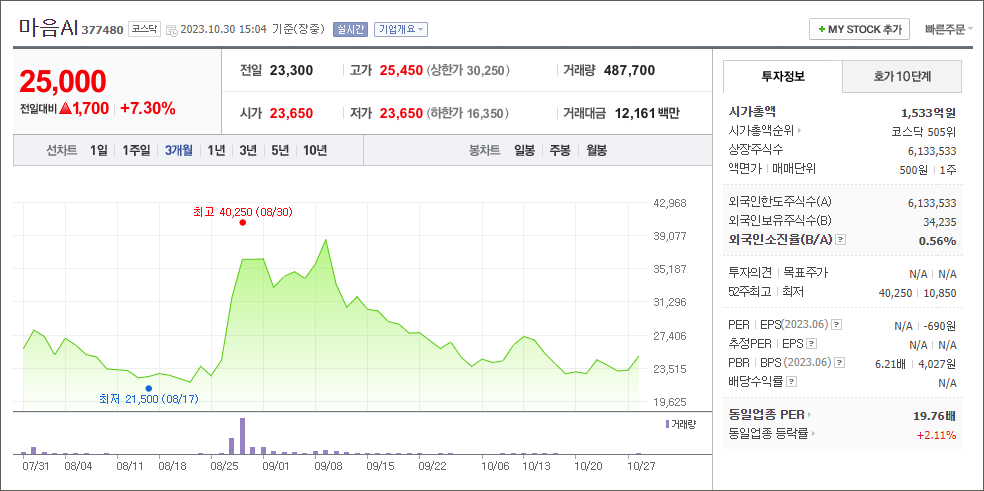
Task: Click the 52주최고 label
Action: (x=750, y=291)
